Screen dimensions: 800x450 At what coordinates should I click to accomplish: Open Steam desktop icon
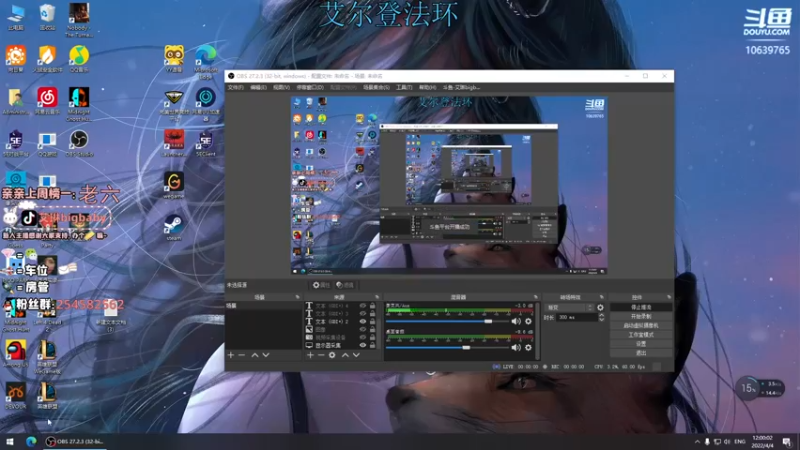(174, 227)
